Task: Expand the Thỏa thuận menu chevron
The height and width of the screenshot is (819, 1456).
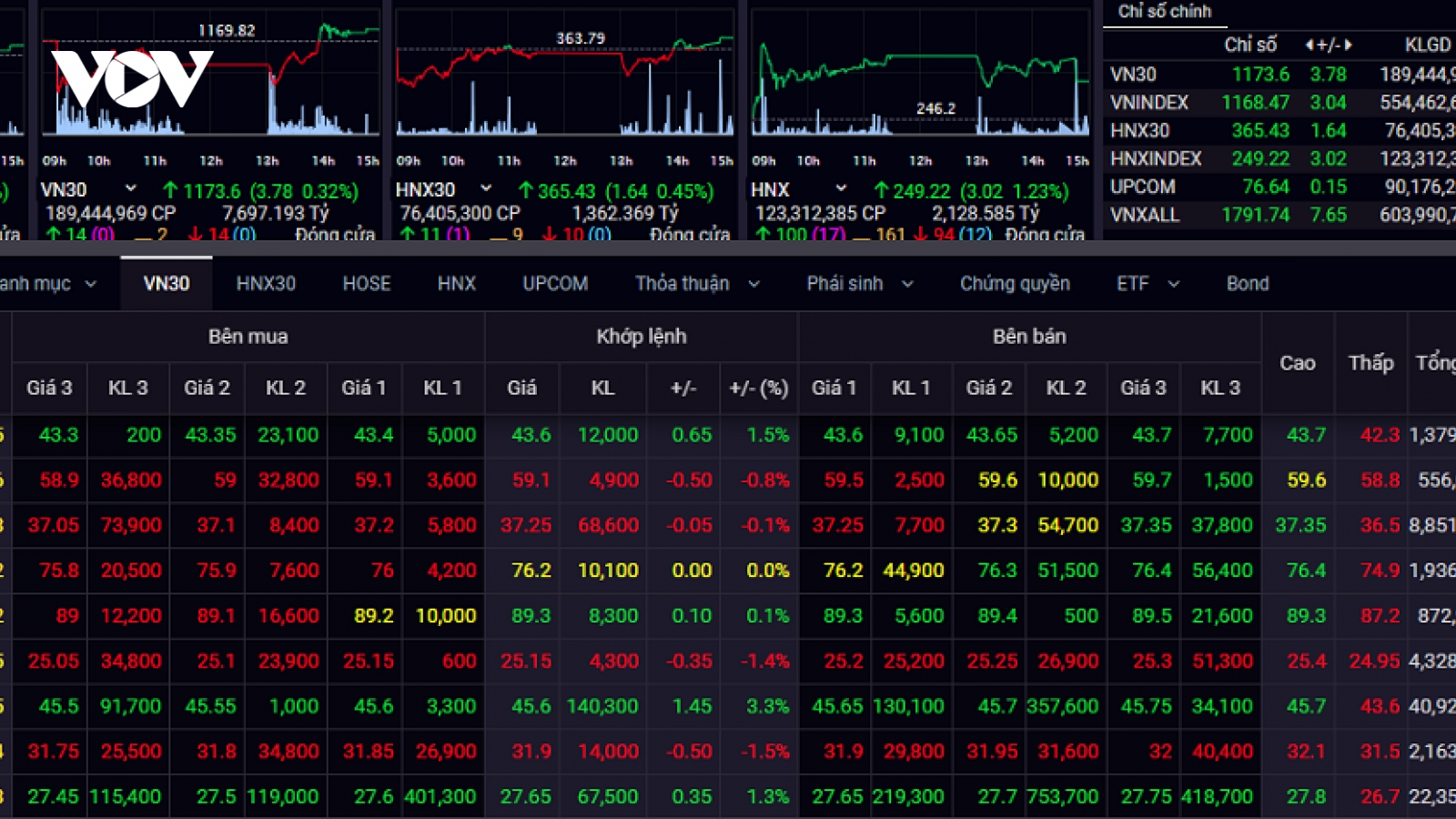Action: (753, 284)
